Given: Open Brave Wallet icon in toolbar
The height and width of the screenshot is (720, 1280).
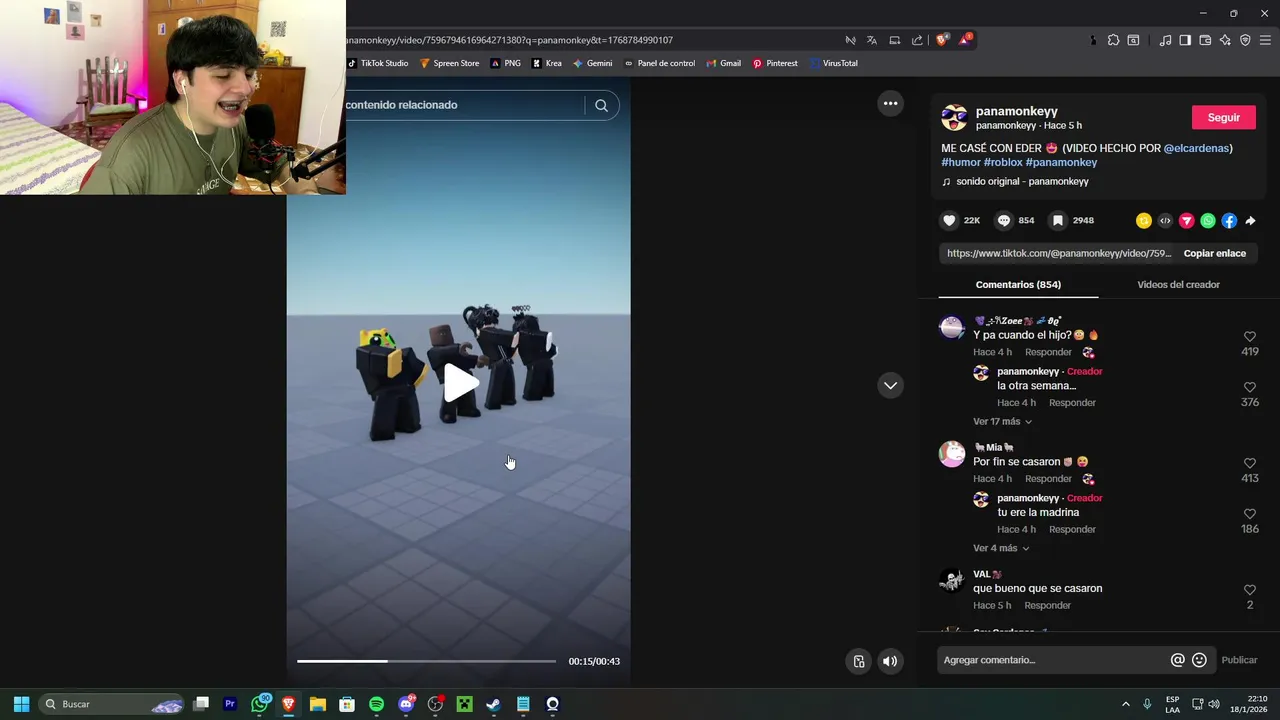Looking at the screenshot, I should click(1205, 40).
